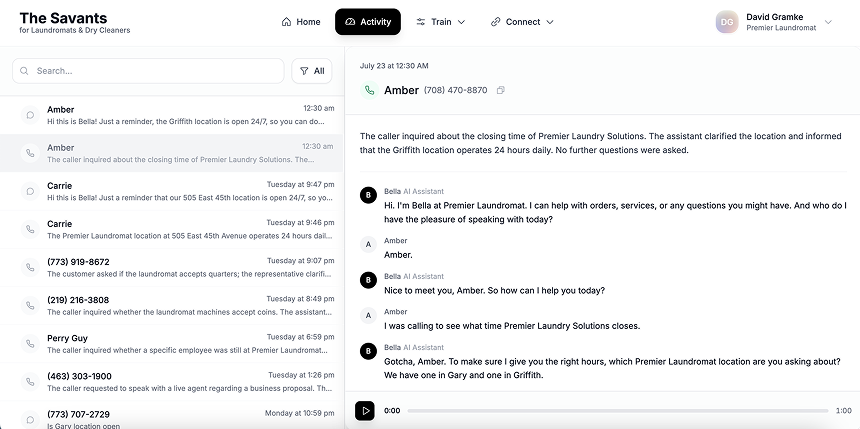Select the Activity tab
Screen dimensions: 860x429
point(368,22)
